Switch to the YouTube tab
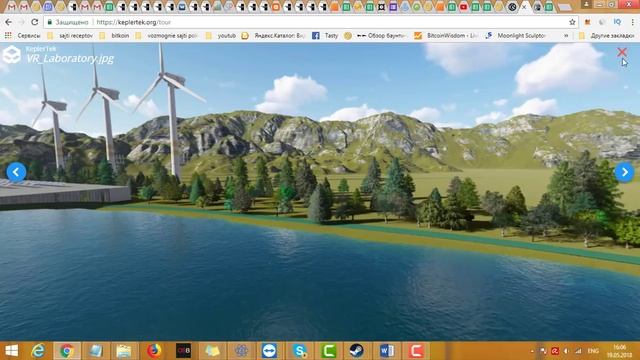 pyautogui.click(x=464, y=7)
